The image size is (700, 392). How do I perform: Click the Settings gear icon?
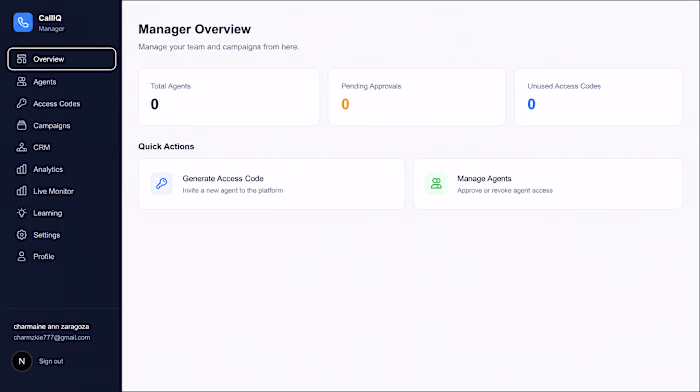click(x=21, y=234)
